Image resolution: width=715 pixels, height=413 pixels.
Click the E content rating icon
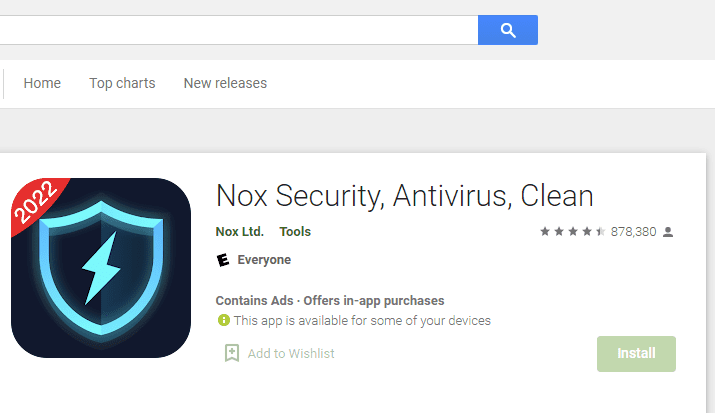[x=223, y=260]
